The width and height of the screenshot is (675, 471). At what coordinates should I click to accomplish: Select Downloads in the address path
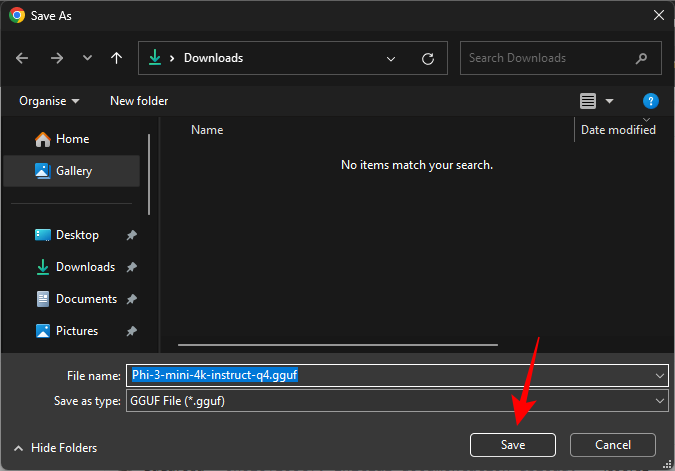pyautogui.click(x=214, y=58)
